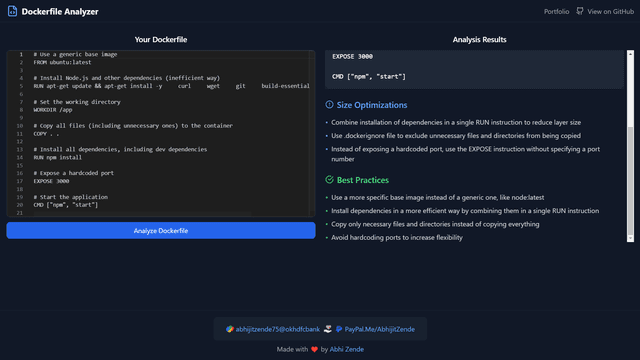This screenshot has height=360, width=640.
Task: Click the # Use a generic base image comment
Action: (x=75, y=54)
